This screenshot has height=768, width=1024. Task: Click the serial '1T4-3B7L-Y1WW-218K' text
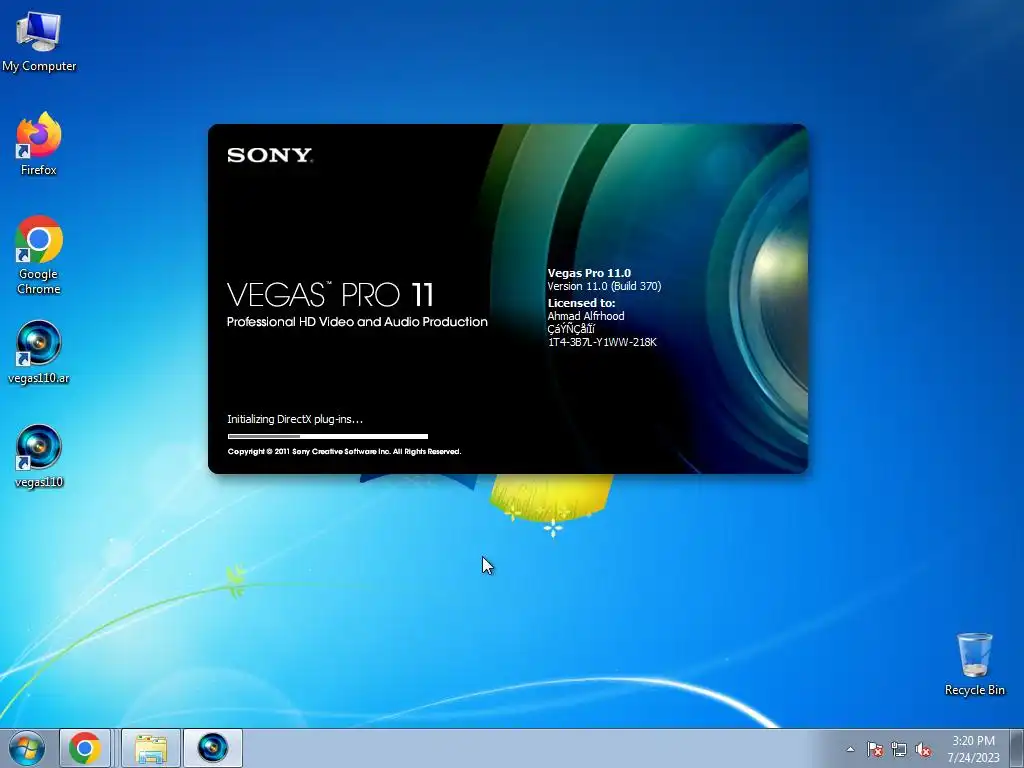pos(602,342)
